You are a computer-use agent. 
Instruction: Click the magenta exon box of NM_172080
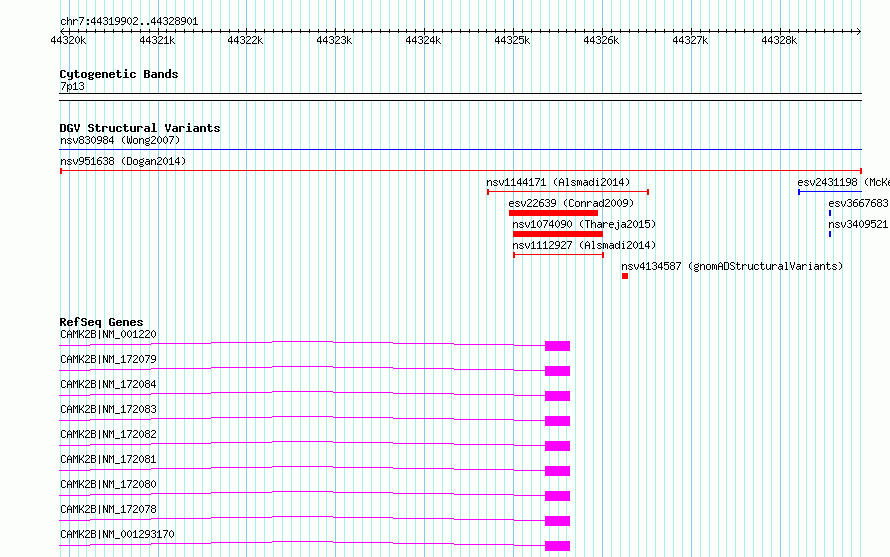coord(557,496)
